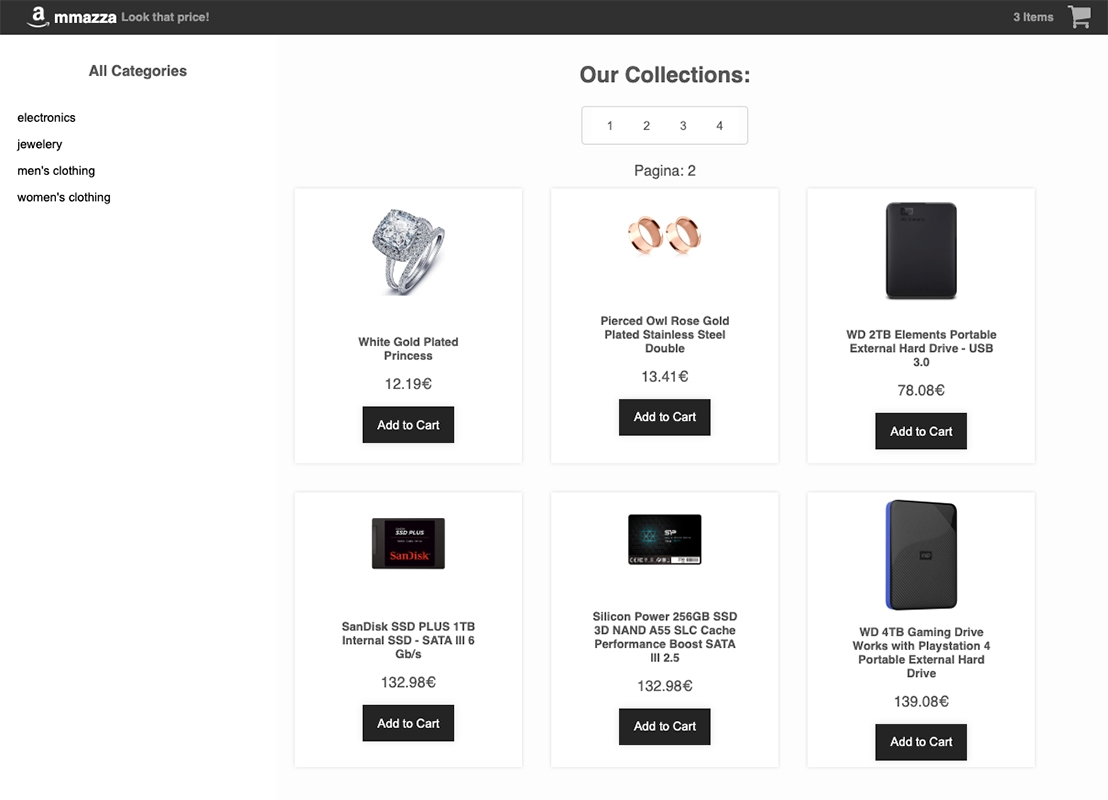
Task: Select page 4 in pagination
Action: coord(719,126)
